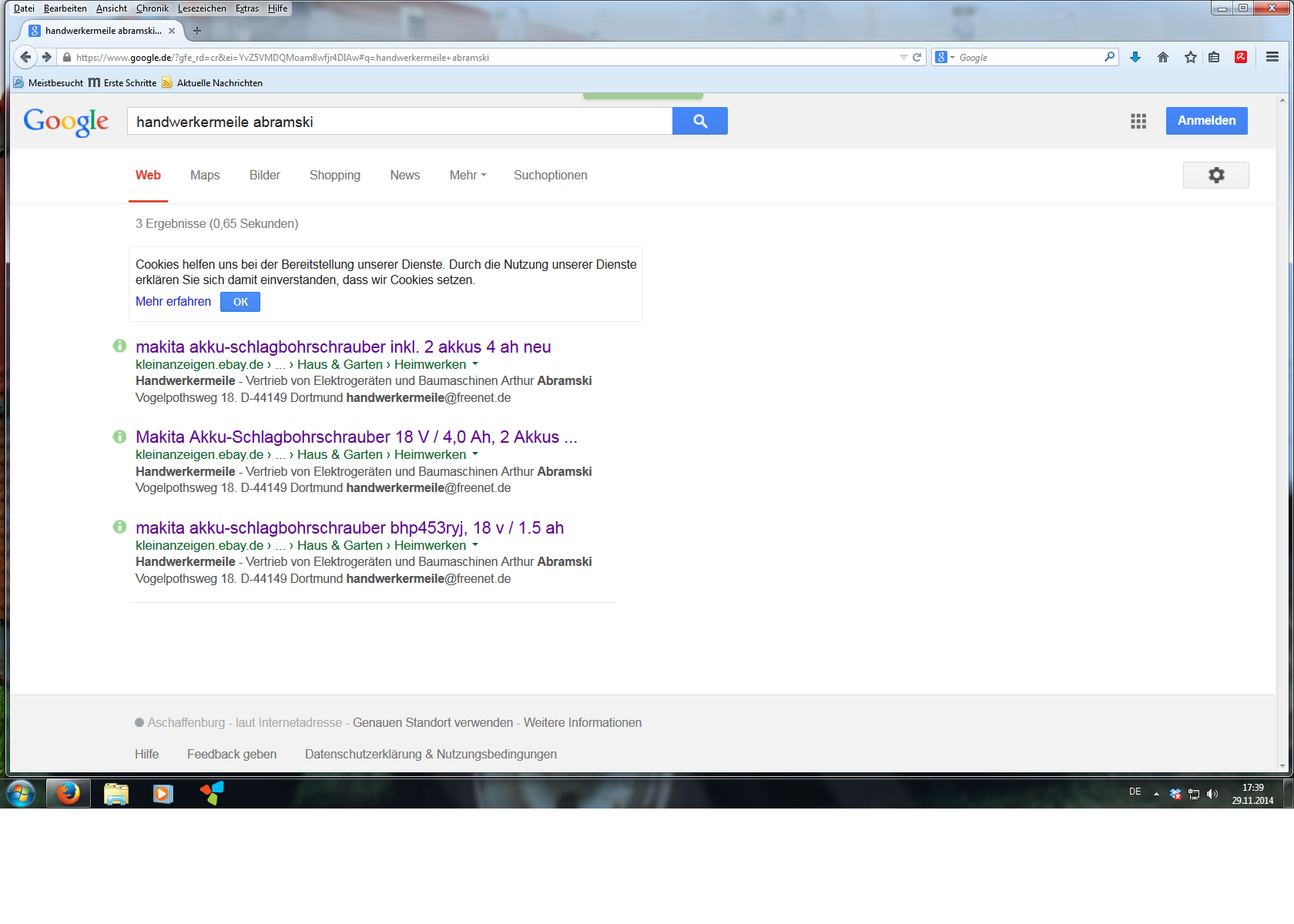Reload the page with the refresh icon

tap(917, 57)
